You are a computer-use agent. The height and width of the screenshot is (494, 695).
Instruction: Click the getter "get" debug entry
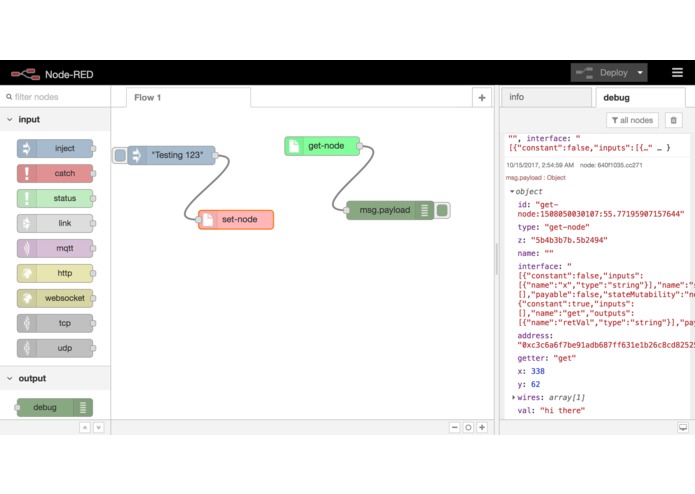(x=547, y=358)
